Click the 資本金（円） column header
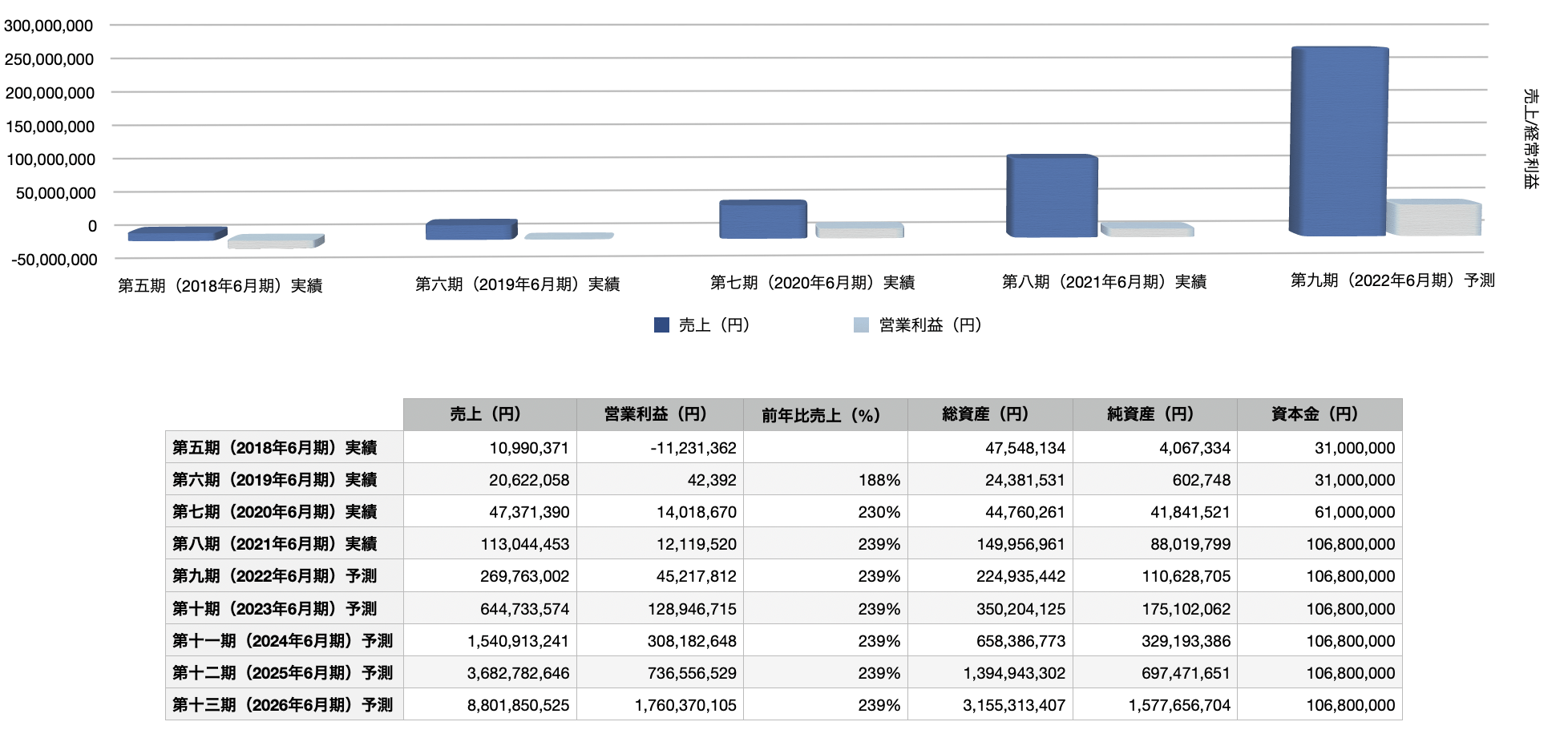The image size is (1568, 750). (1319, 414)
